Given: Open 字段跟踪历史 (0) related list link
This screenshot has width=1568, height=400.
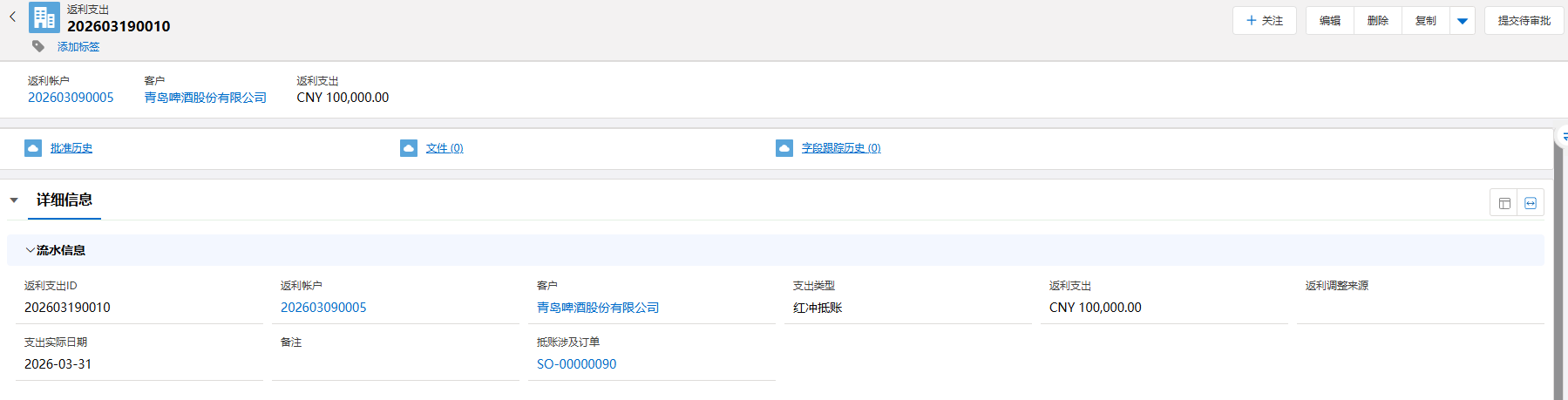Looking at the screenshot, I should point(841,148).
